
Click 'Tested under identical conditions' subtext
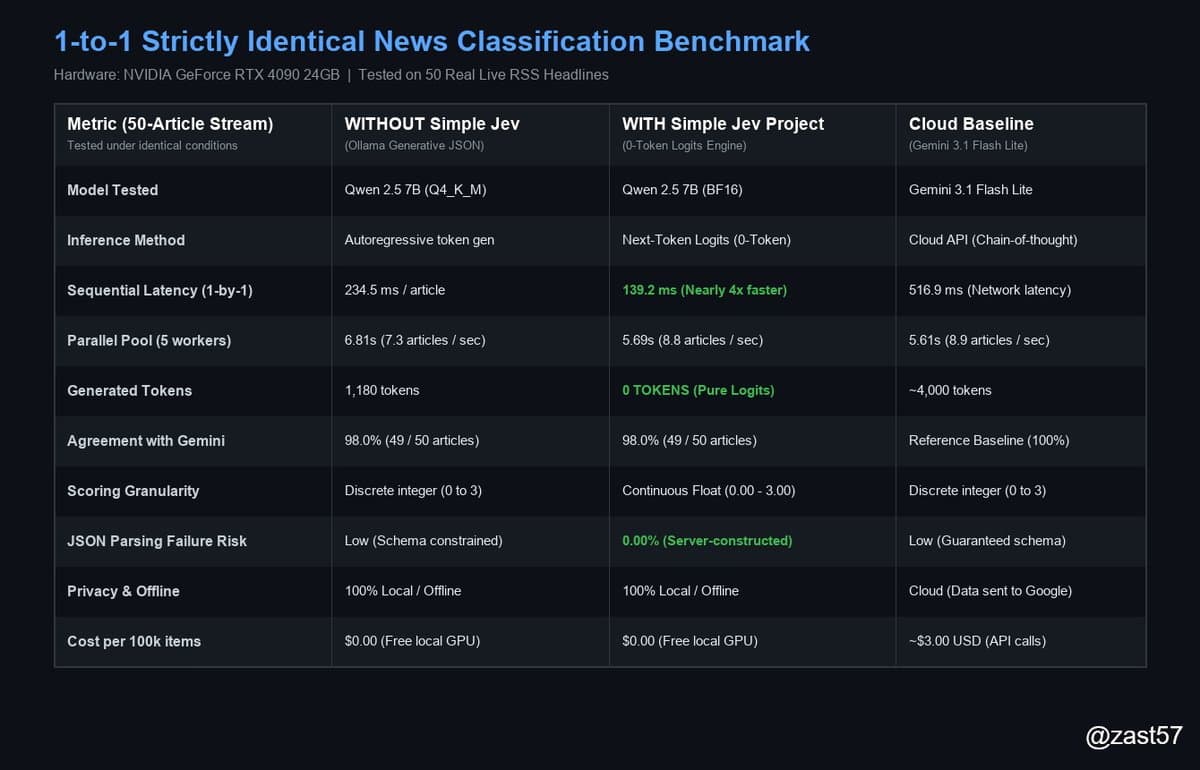tap(152, 146)
